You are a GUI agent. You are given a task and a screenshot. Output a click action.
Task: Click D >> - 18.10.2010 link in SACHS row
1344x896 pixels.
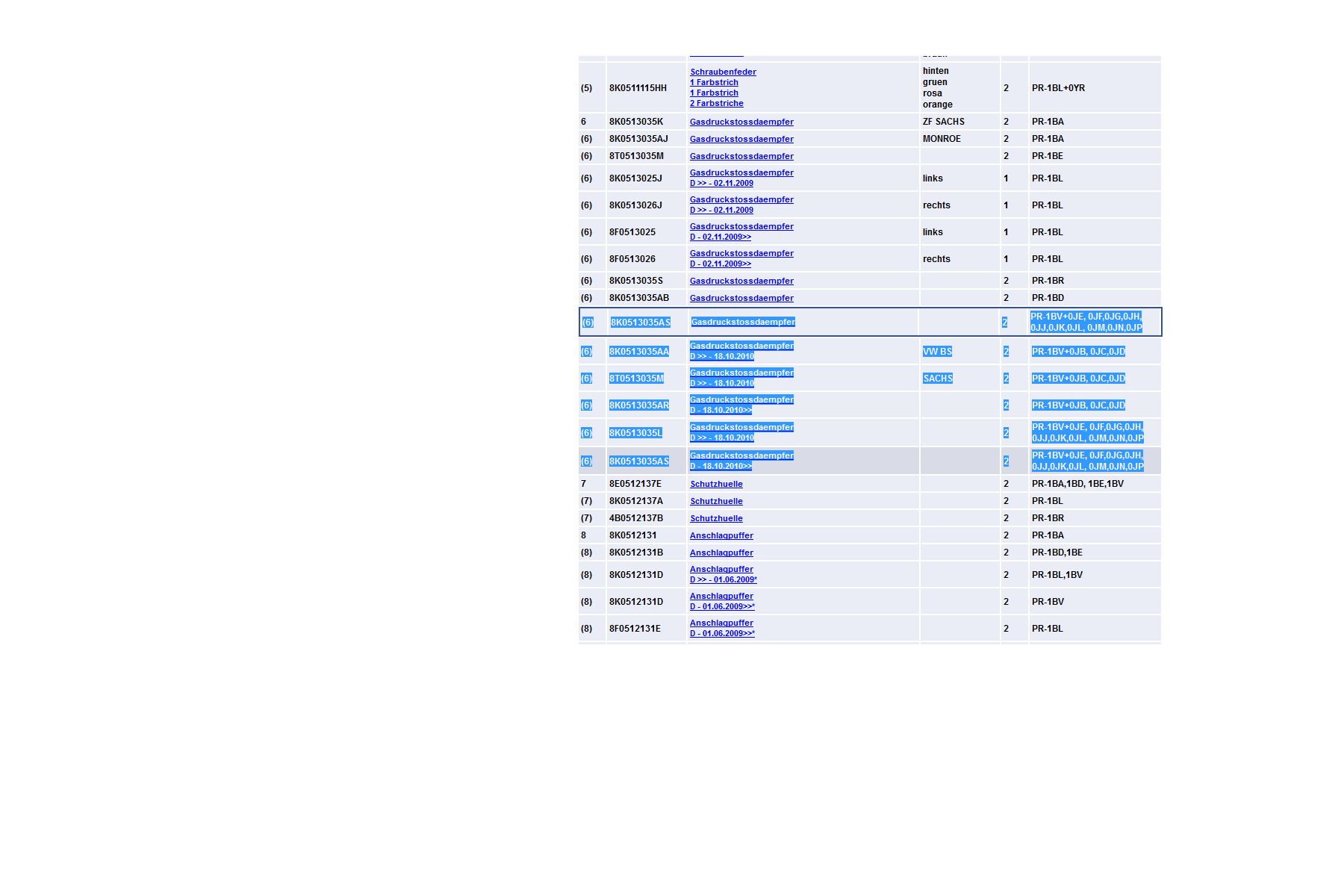[722, 383]
